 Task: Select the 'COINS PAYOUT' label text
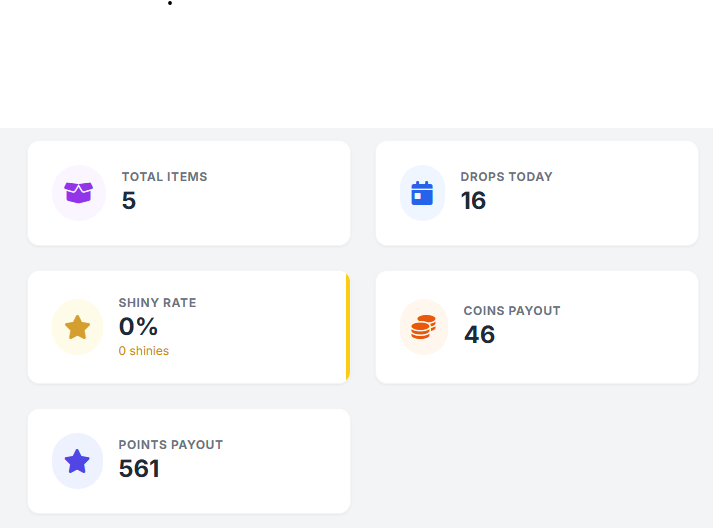(512, 311)
